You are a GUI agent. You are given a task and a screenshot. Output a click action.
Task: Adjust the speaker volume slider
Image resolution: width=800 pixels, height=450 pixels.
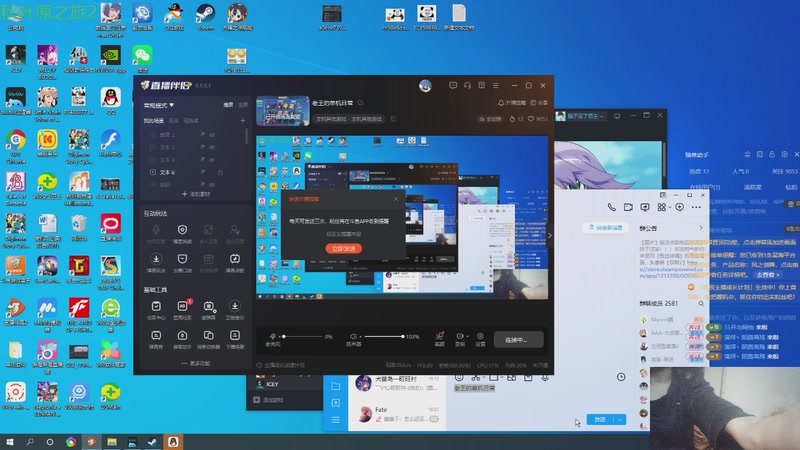pos(382,336)
